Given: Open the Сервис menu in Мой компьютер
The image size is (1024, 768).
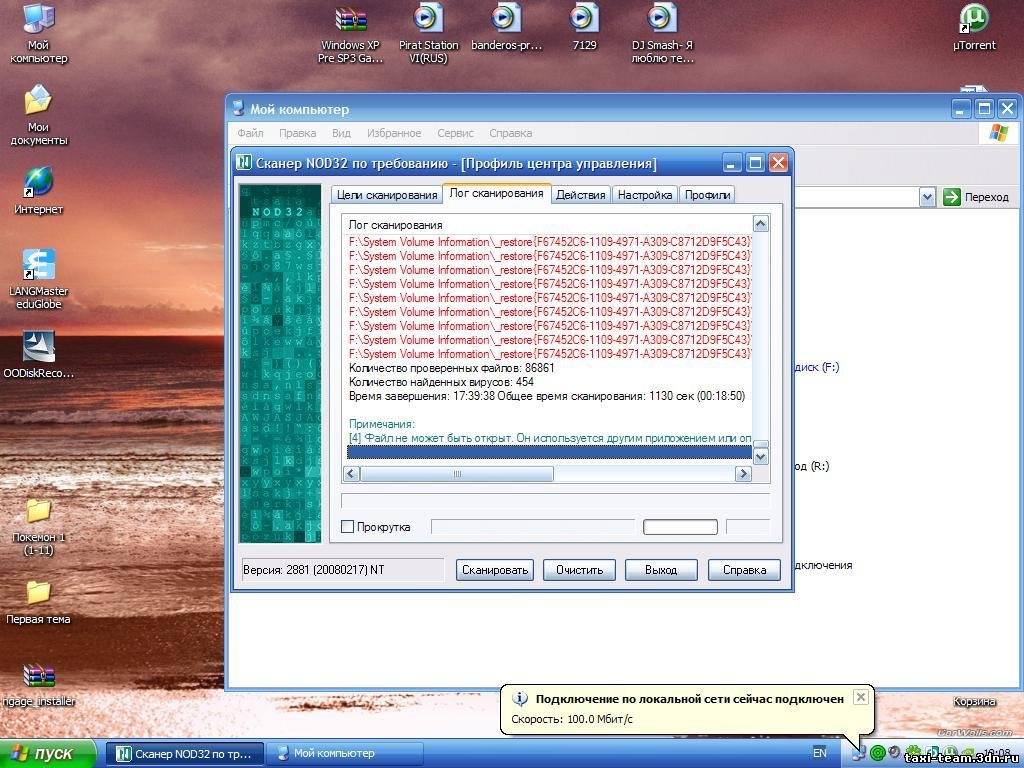Looking at the screenshot, I should 455,133.
